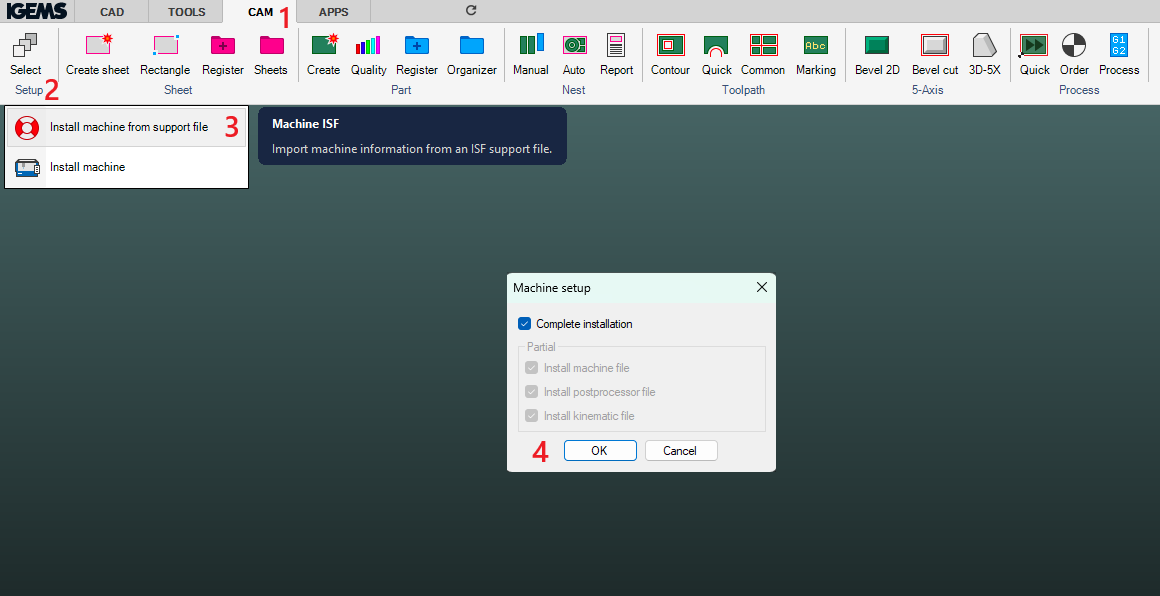Click the refresh icon in the tab bar

(471, 10)
